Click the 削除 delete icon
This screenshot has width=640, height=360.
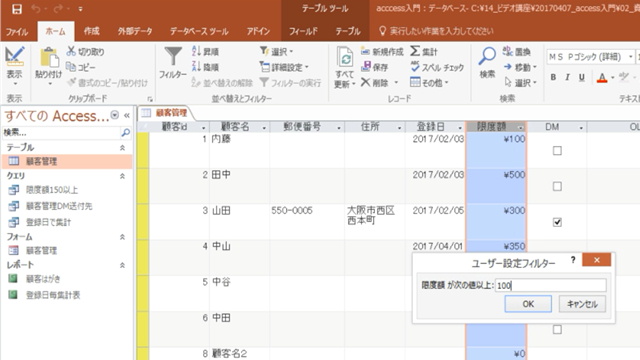[365, 82]
